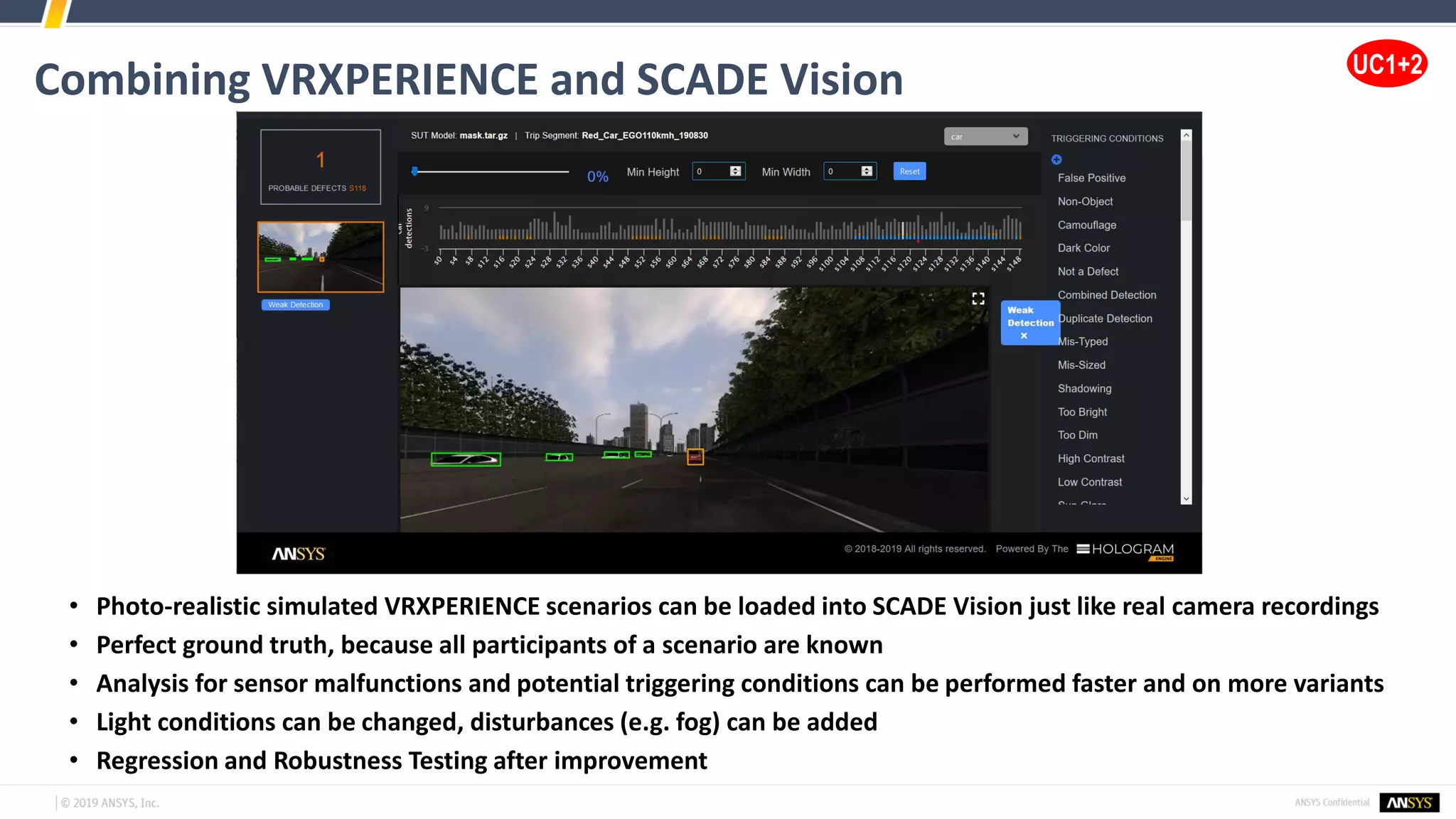Click the Weak Detection label under thumbnail
Image resolution: width=1456 pixels, height=819 pixels.
(x=296, y=304)
